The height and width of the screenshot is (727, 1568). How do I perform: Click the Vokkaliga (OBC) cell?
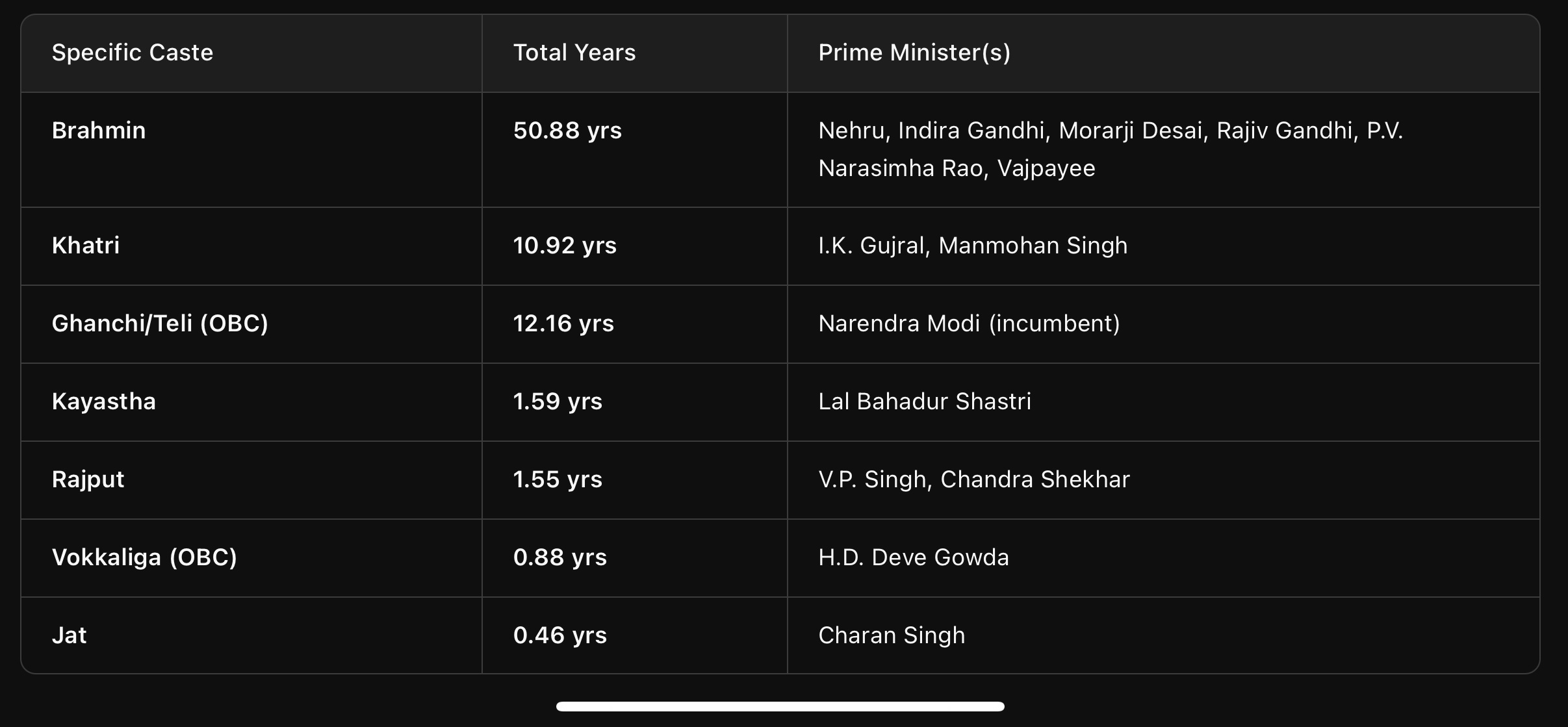coord(144,557)
